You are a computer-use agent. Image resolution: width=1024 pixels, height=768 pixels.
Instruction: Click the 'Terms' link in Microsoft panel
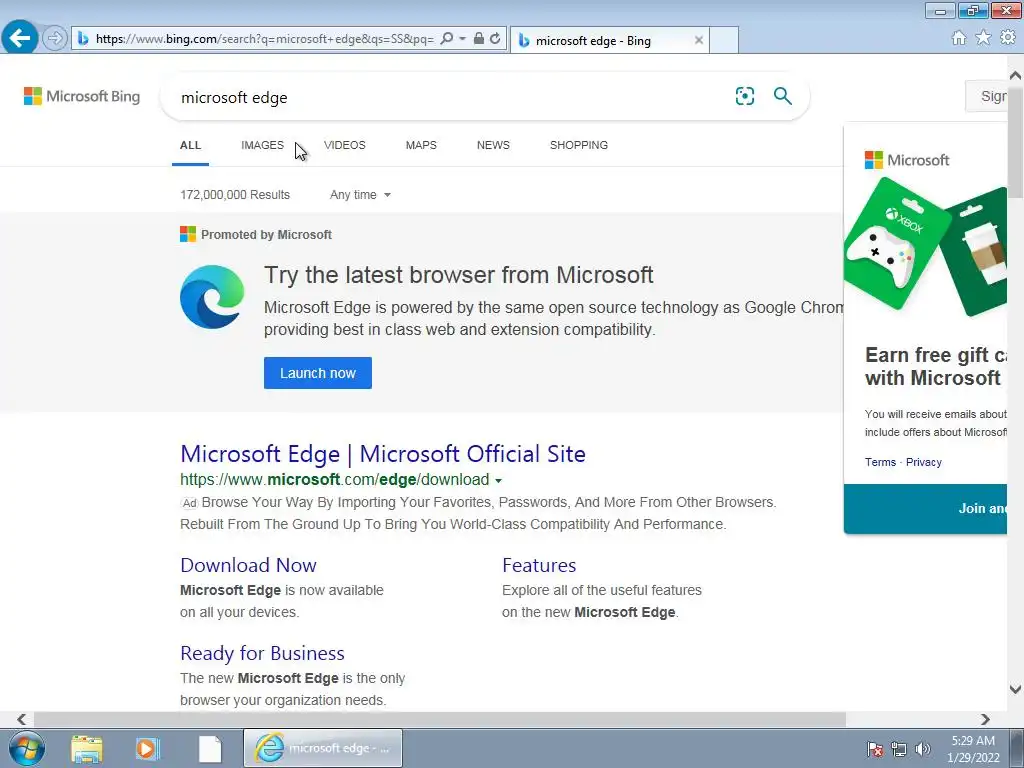880,462
